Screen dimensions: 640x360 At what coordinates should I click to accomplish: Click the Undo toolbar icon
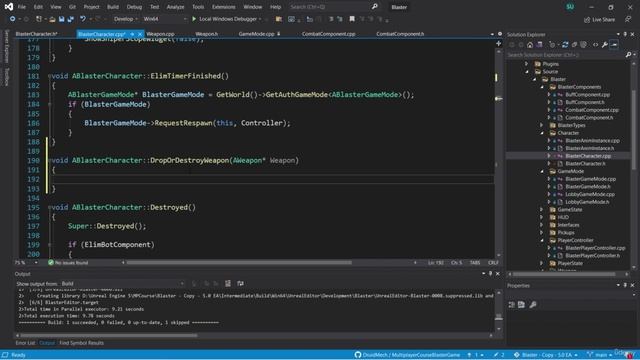[x=83, y=19]
